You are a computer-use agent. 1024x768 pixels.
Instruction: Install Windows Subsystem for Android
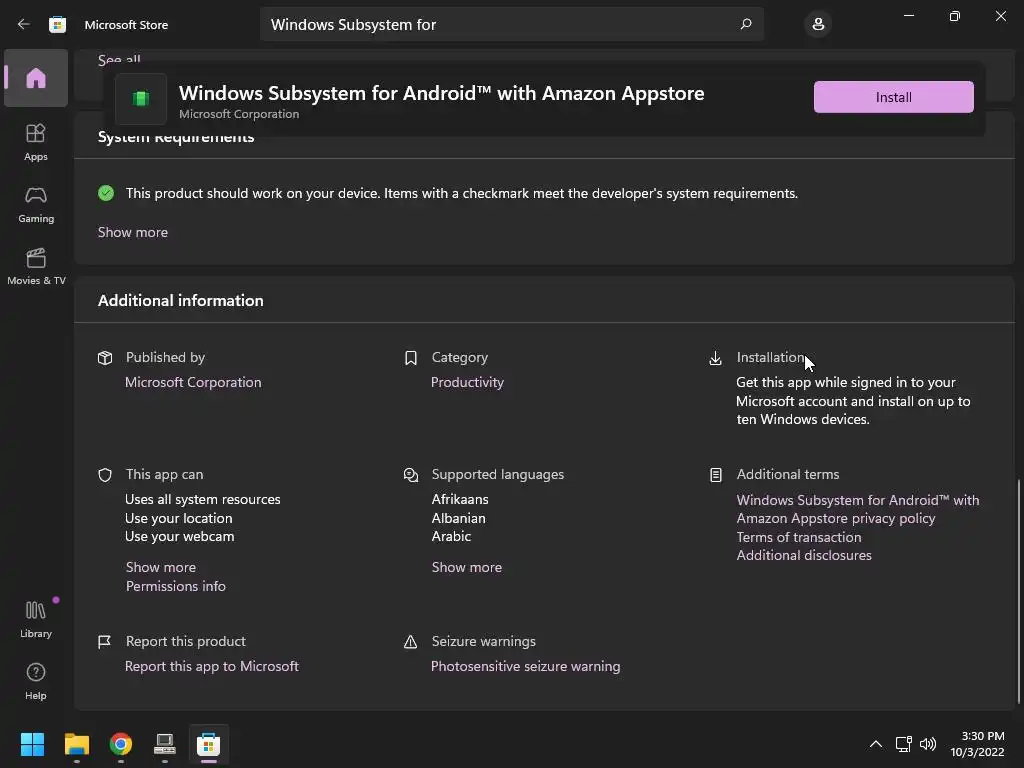tap(893, 97)
